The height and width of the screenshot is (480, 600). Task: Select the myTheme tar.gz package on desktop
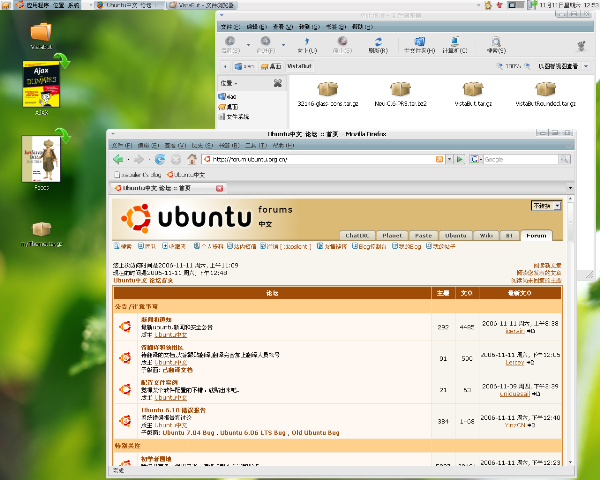click(41, 234)
